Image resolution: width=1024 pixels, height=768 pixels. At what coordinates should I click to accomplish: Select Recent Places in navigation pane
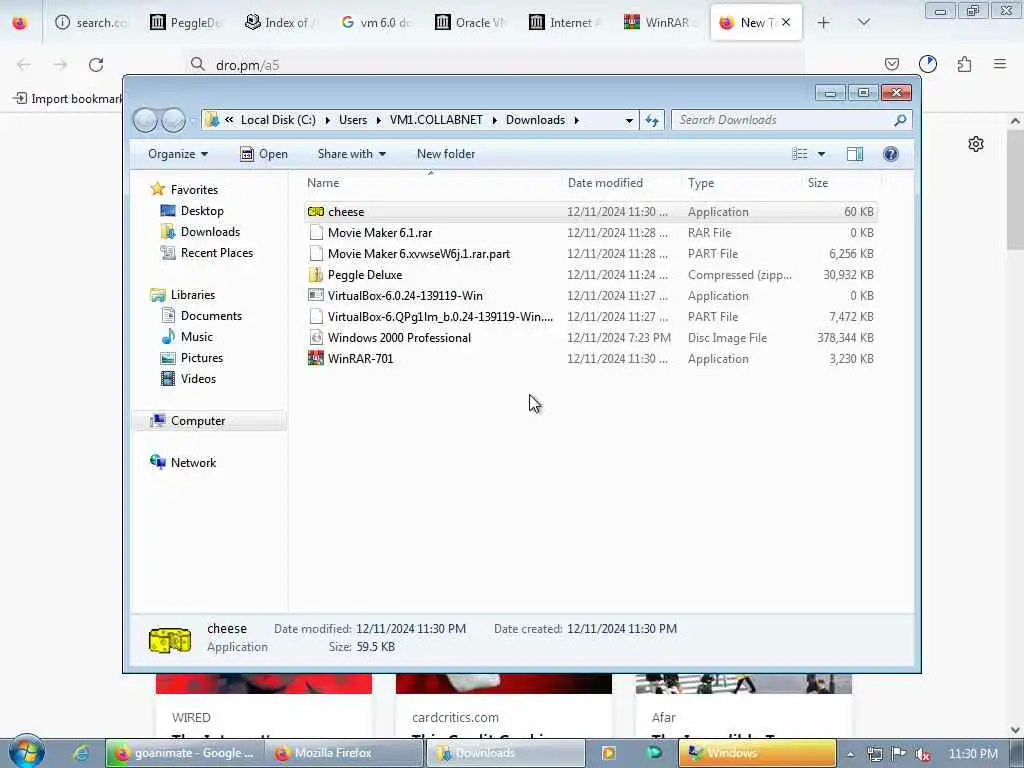[x=207, y=253]
